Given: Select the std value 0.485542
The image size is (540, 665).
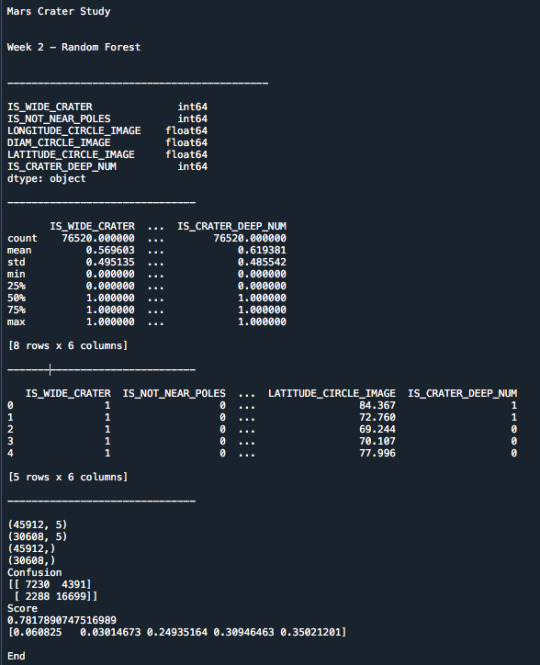Looking at the screenshot, I should tap(262, 262).
